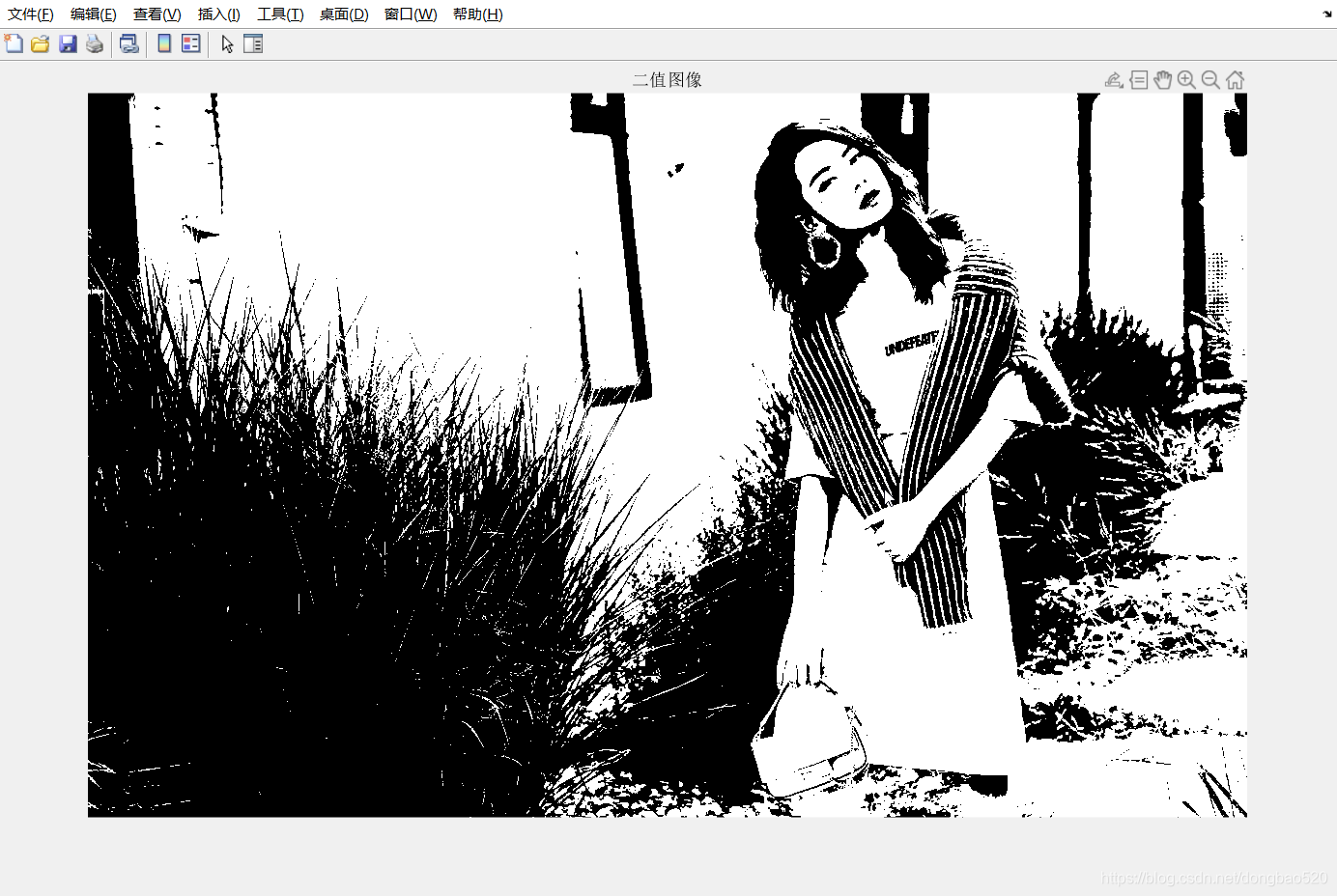Create a new figure with the New icon

14,43
